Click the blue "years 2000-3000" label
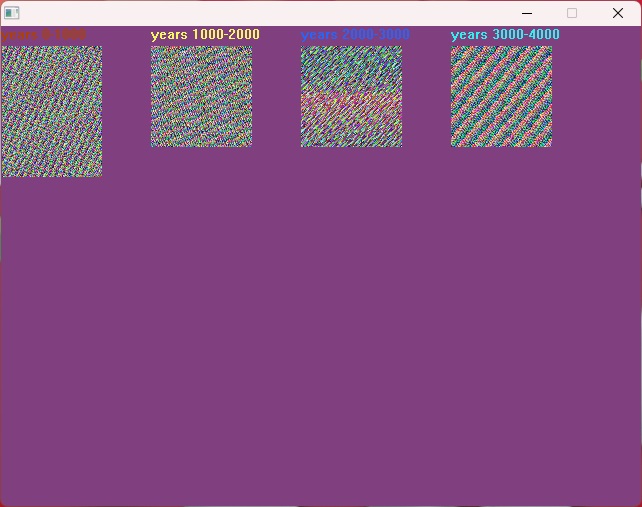Image resolution: width=642 pixels, height=507 pixels. [x=355, y=34]
